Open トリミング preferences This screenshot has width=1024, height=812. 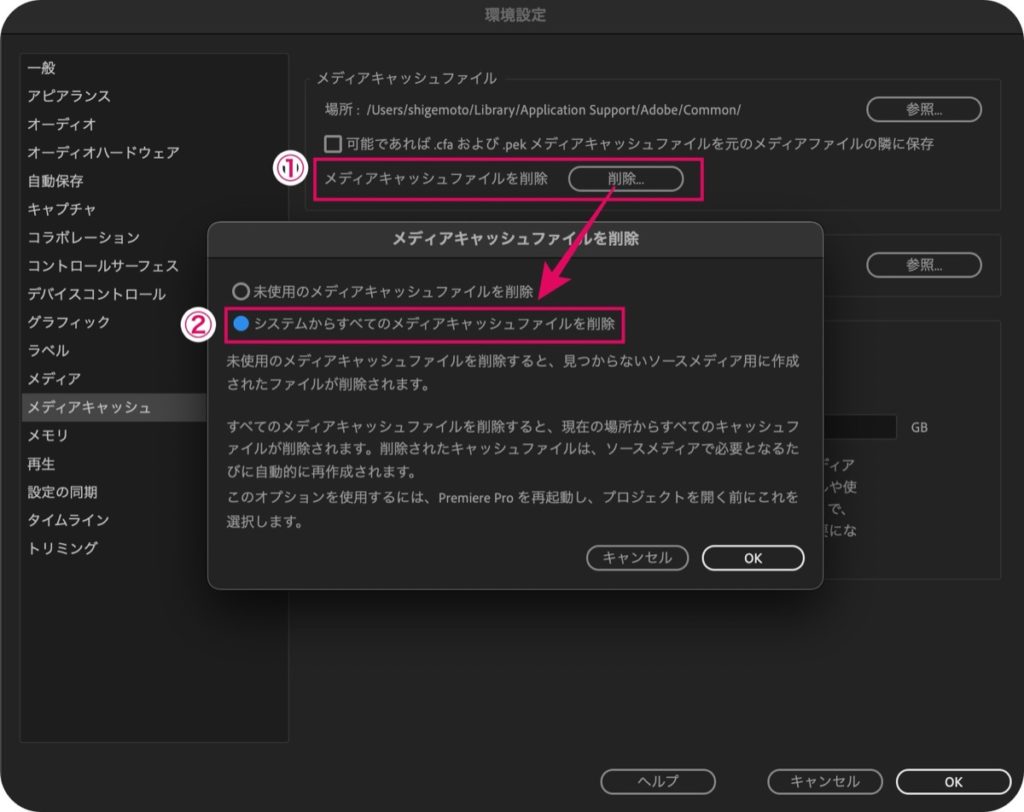pos(62,548)
